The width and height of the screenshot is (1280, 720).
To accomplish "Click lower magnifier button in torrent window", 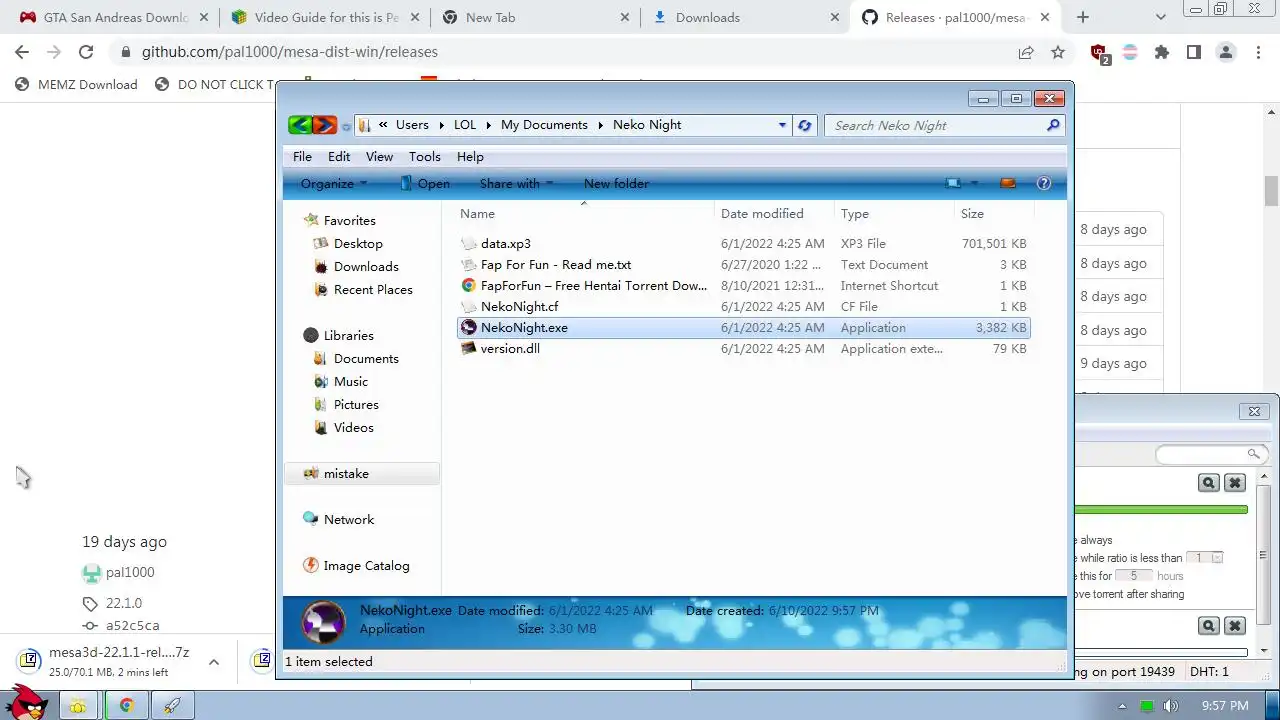I will coord(1209,625).
